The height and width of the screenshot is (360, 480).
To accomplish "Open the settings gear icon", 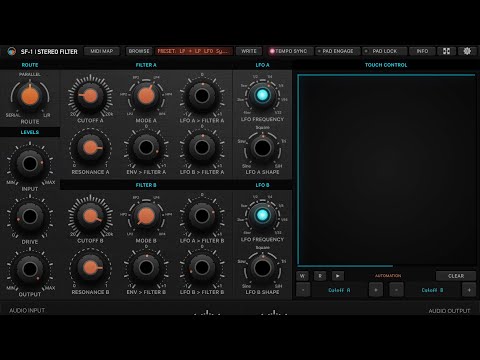I will click(467, 51).
